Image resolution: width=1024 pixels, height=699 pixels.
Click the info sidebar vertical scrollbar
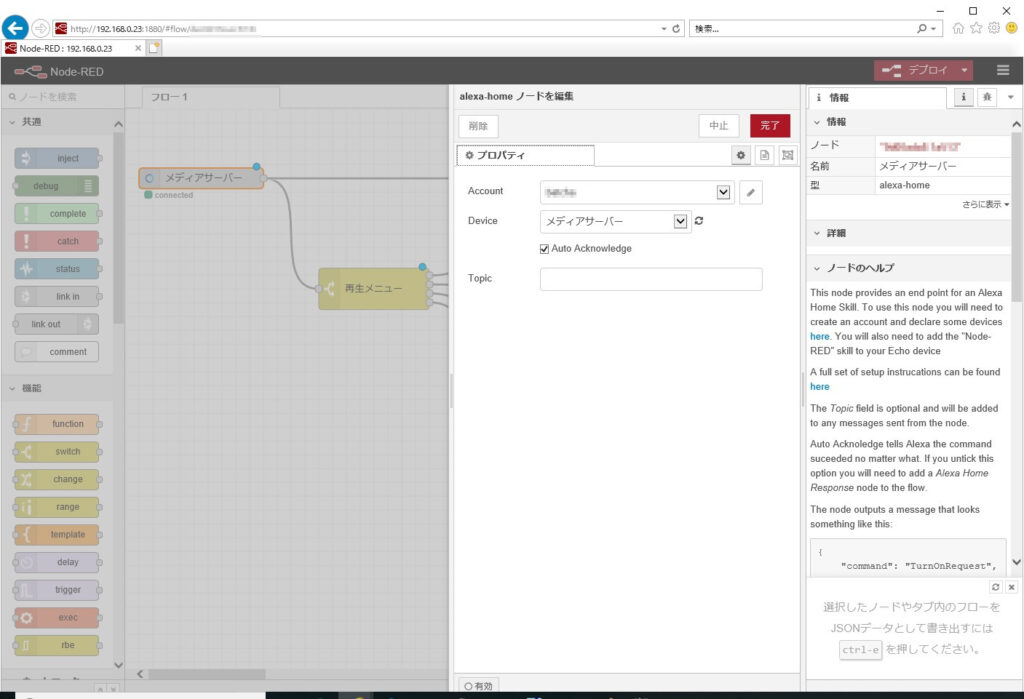pyautogui.click(x=1017, y=216)
